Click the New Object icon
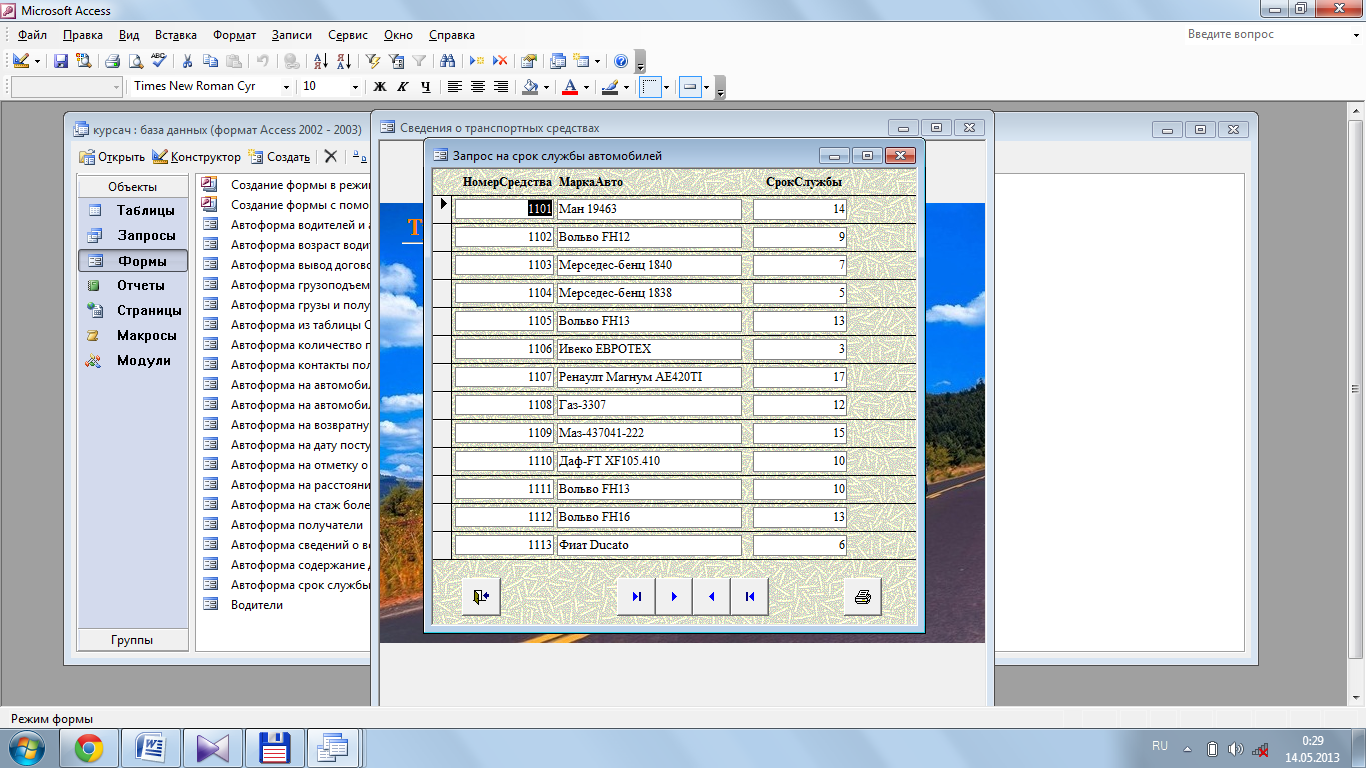1366x768 pixels. pos(581,61)
